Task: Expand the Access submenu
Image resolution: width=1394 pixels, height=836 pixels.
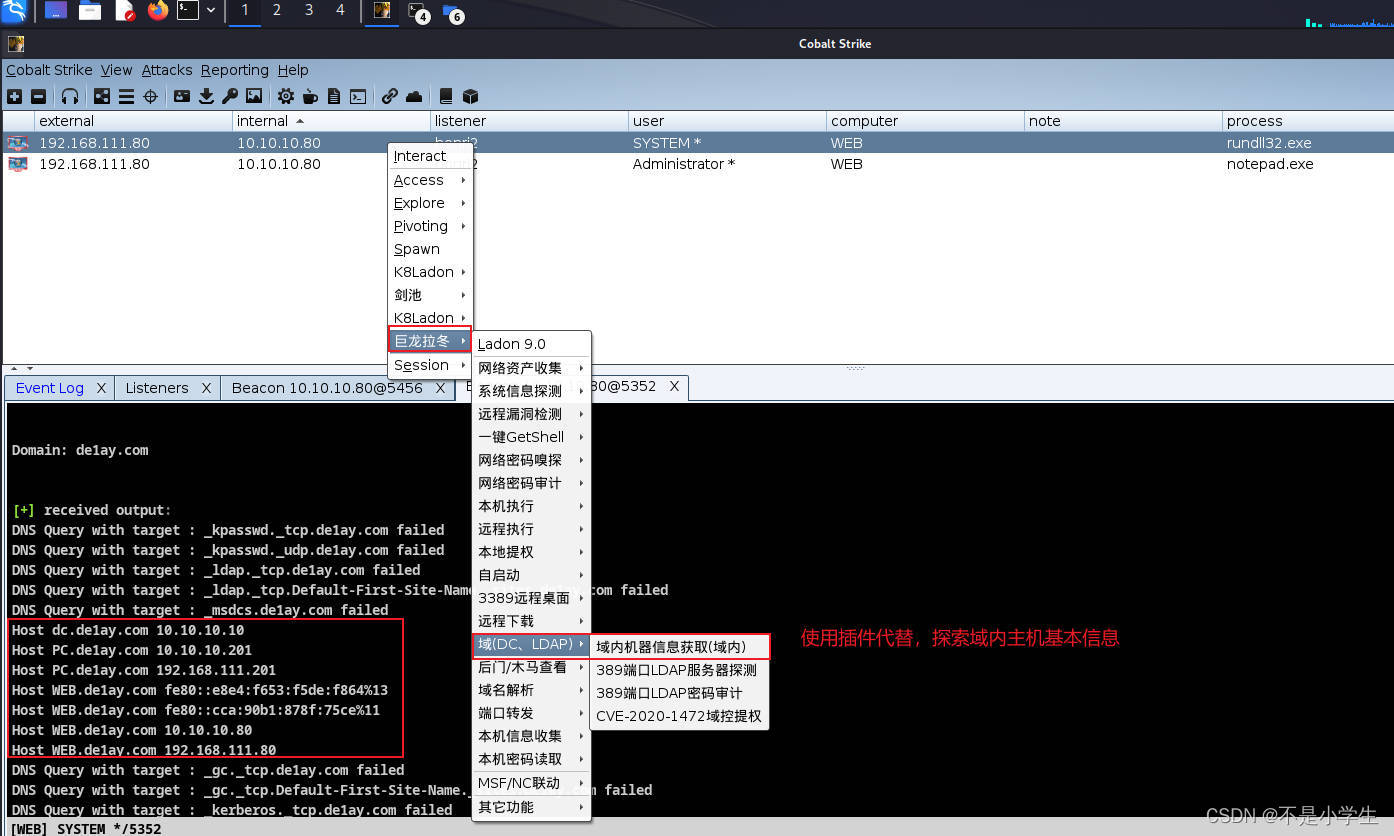Action: point(430,180)
